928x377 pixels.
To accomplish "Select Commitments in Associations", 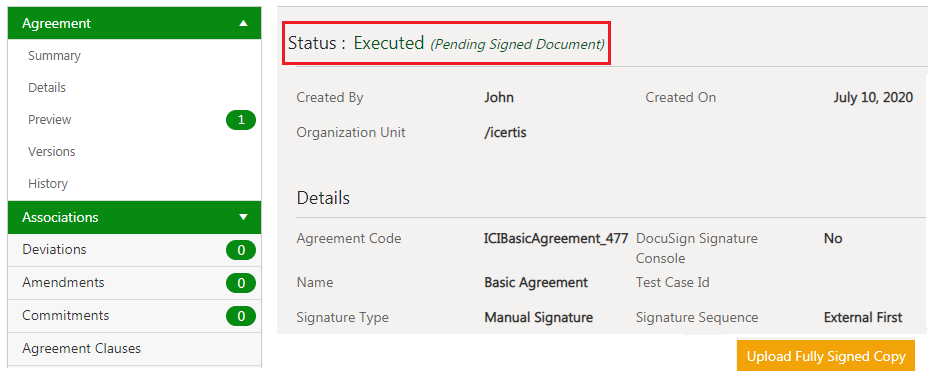I will [x=66, y=315].
